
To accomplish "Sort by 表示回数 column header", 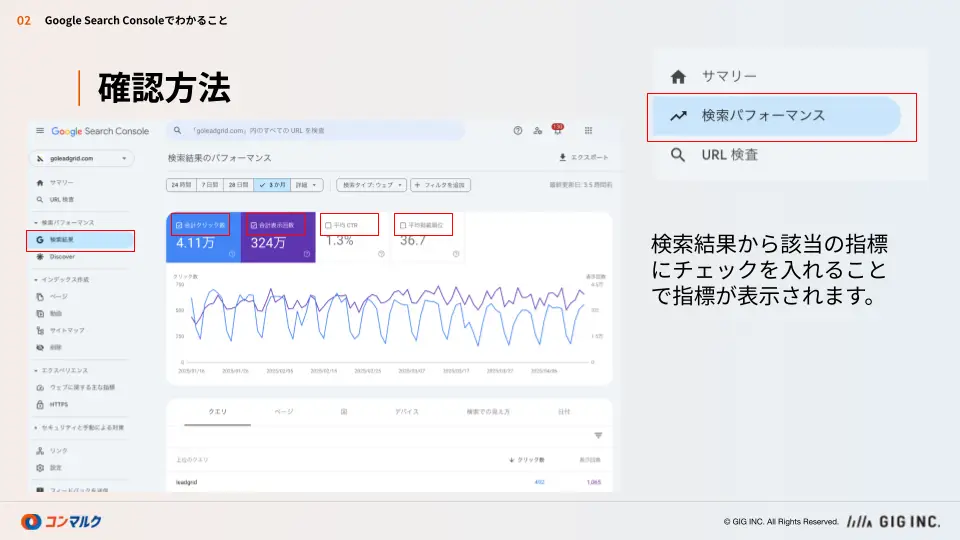I will tap(590, 460).
